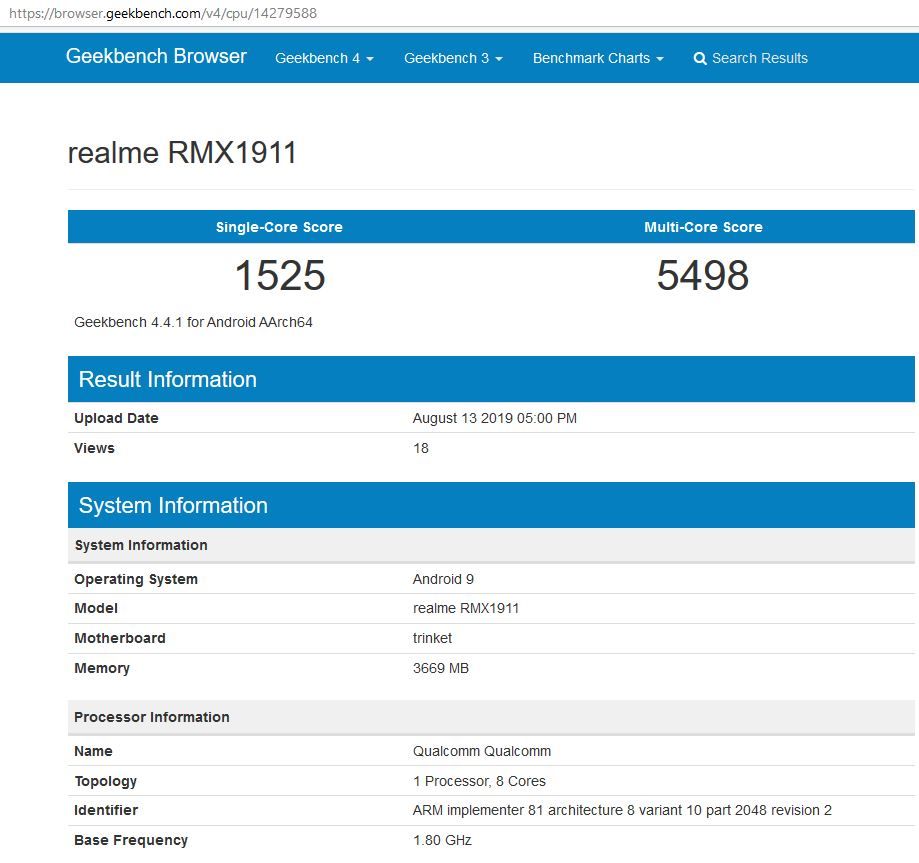
Task: Expand the Benchmark Charts dropdown
Action: 597,58
